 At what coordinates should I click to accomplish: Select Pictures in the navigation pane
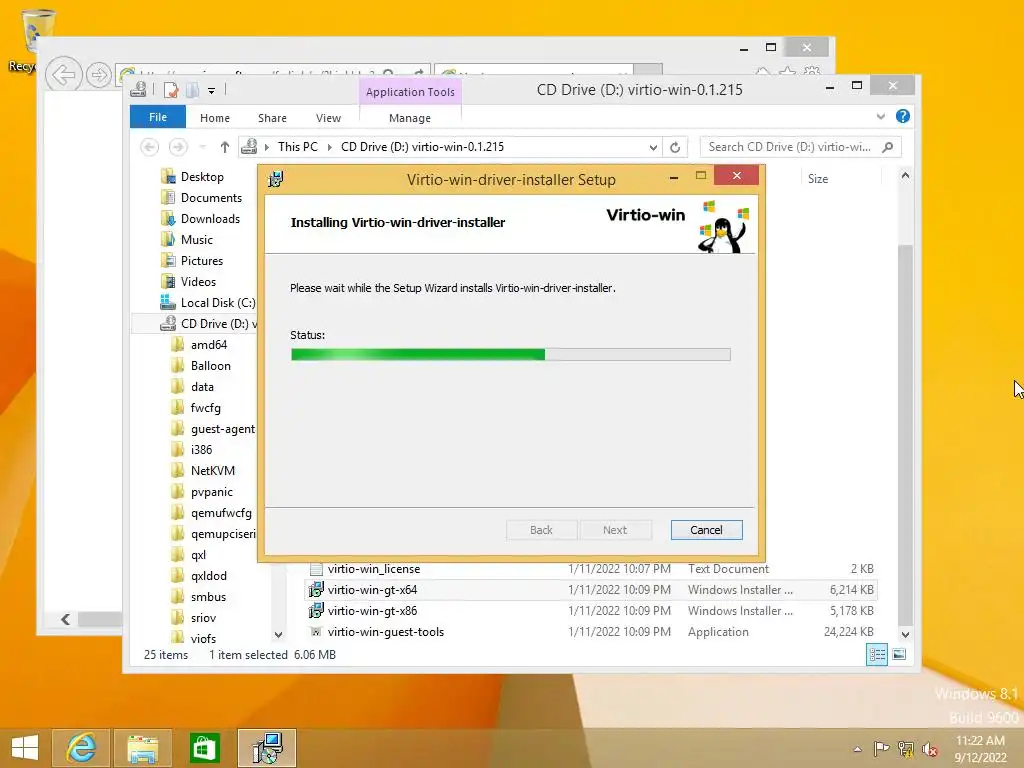202,260
